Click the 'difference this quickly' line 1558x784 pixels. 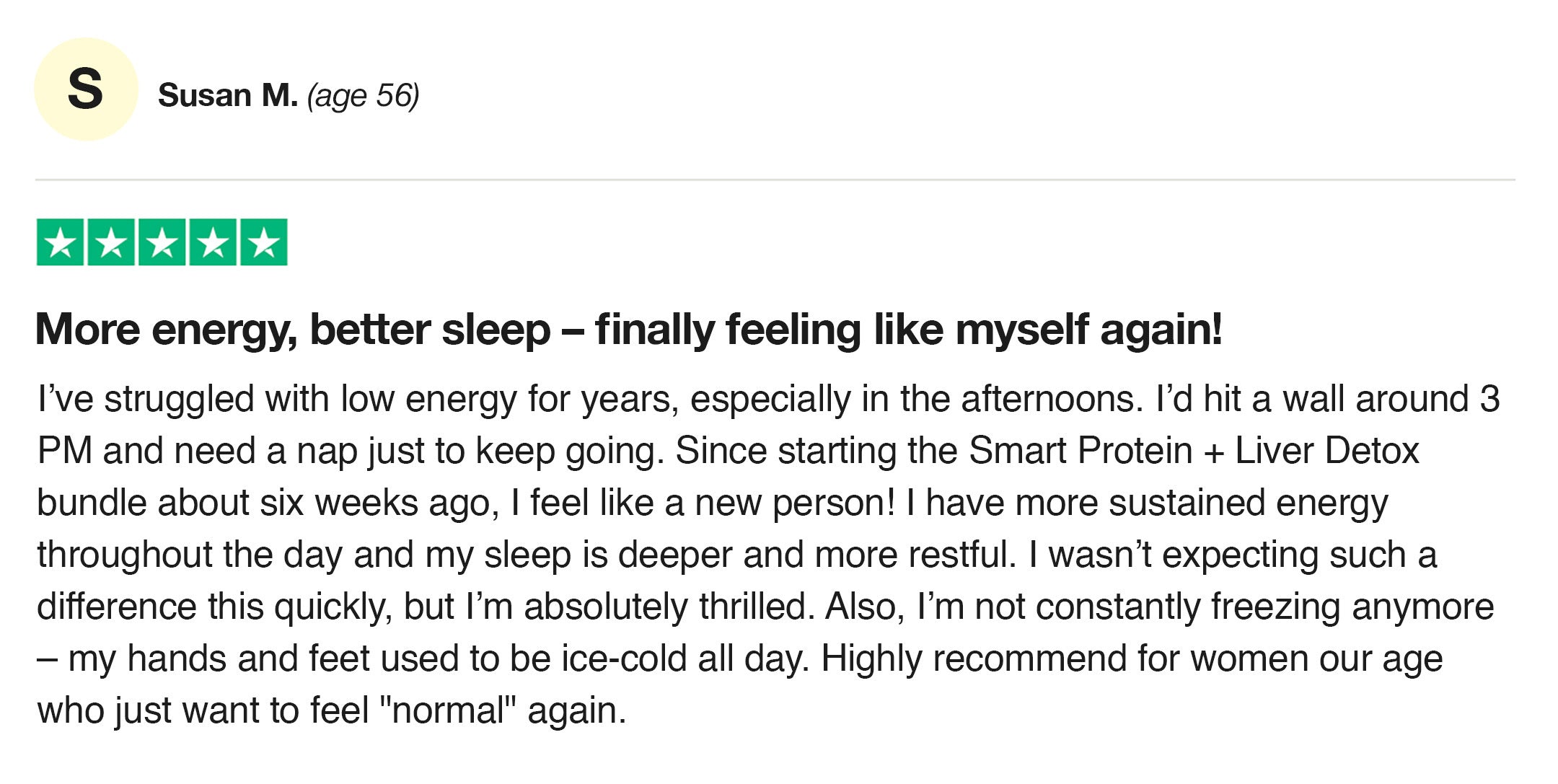(x=765, y=607)
